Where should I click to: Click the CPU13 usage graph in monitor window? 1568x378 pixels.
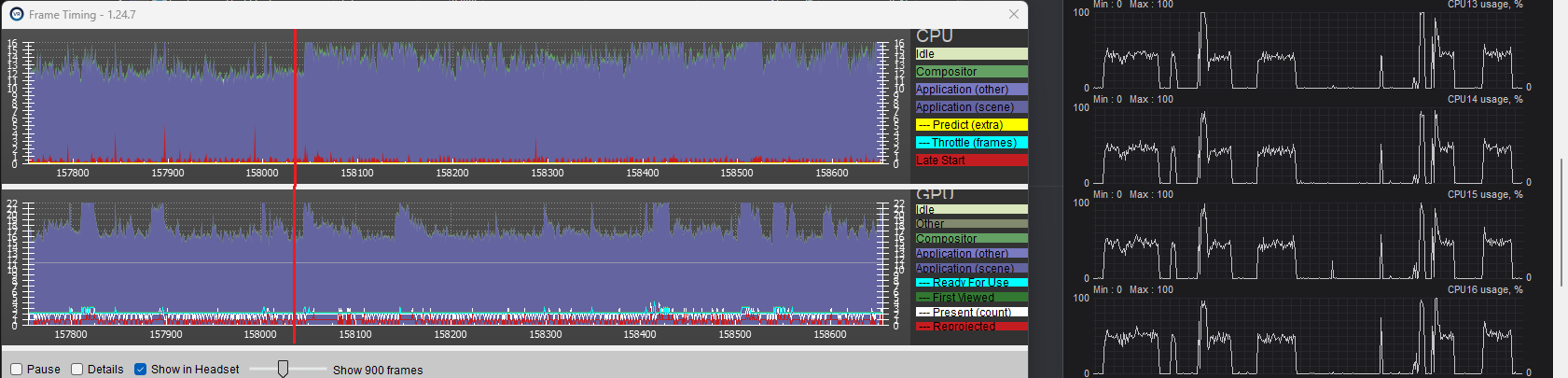[1307, 50]
